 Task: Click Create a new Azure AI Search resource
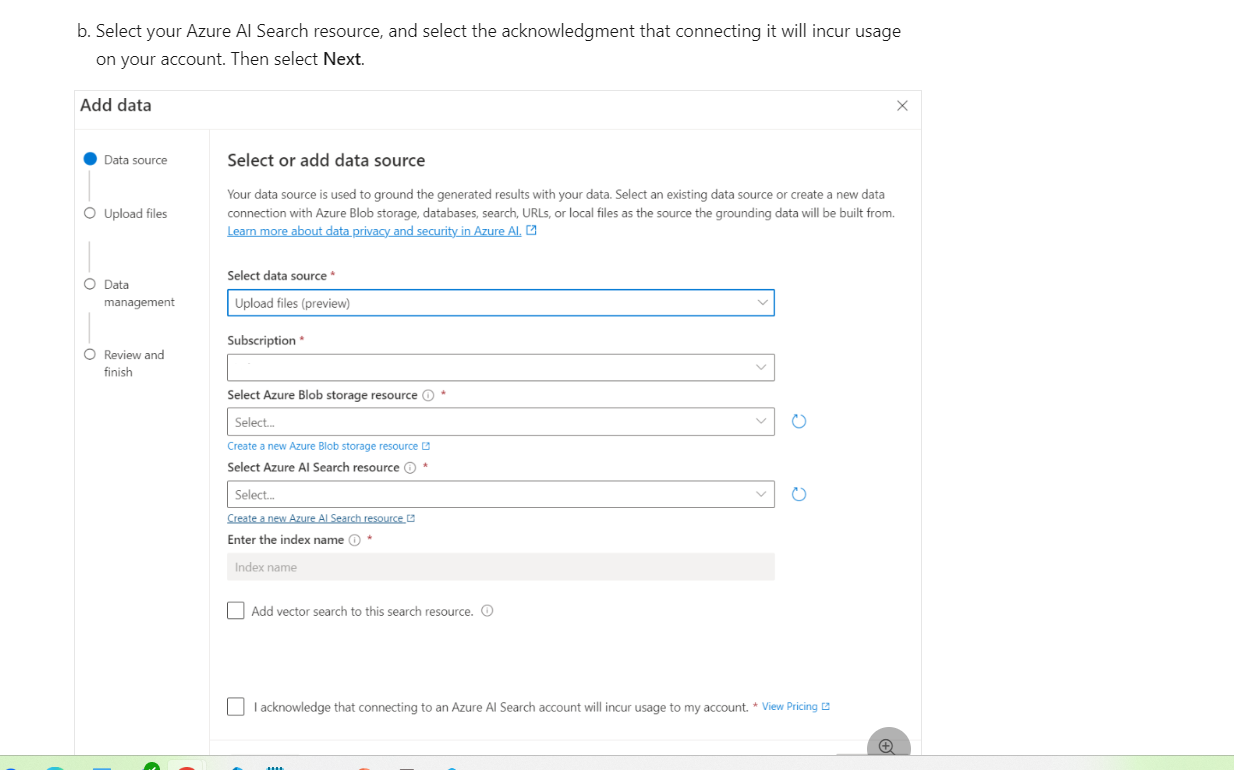click(x=317, y=517)
